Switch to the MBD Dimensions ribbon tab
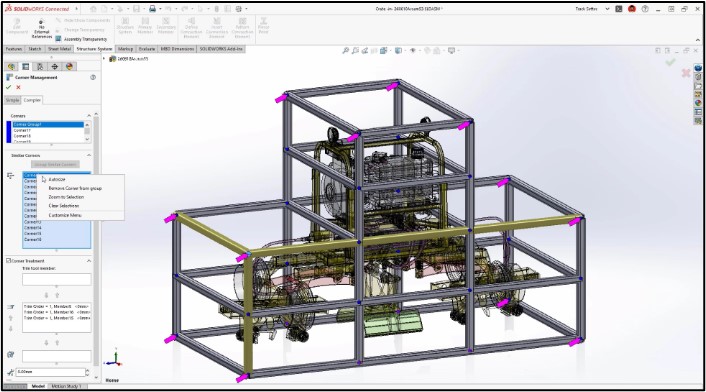 pos(177,49)
